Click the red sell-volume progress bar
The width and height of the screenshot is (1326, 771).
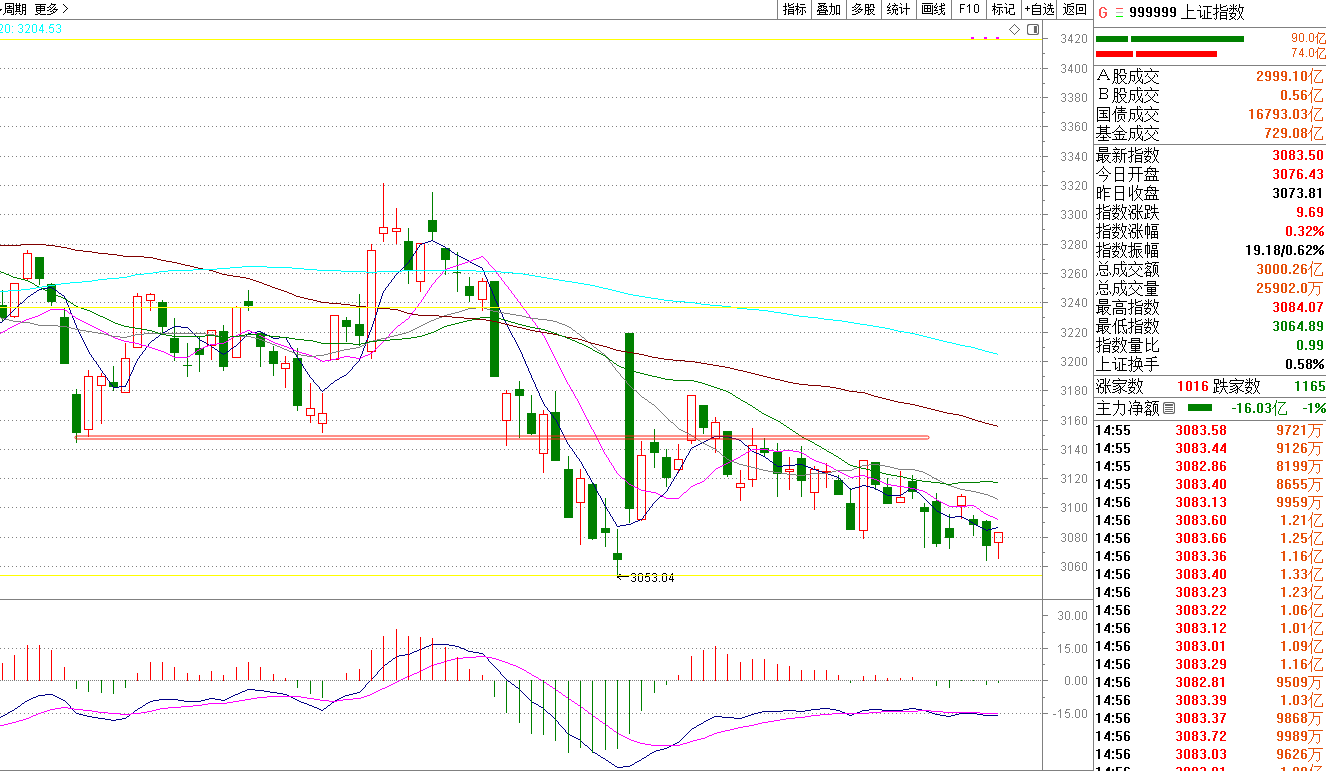click(x=1157, y=53)
